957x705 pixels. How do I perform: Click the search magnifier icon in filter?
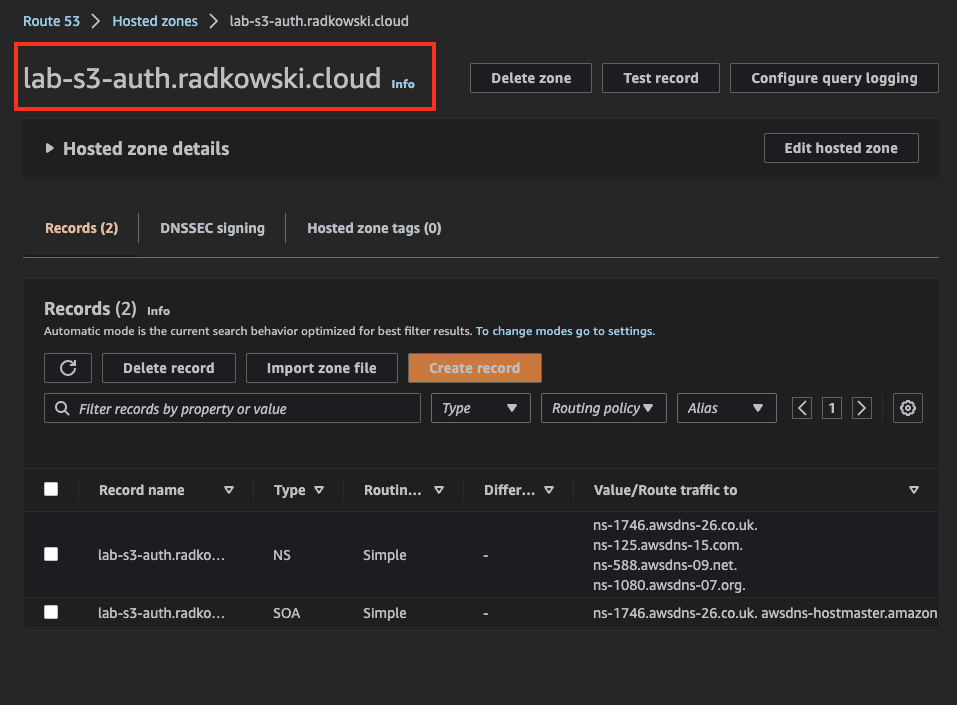[62, 408]
